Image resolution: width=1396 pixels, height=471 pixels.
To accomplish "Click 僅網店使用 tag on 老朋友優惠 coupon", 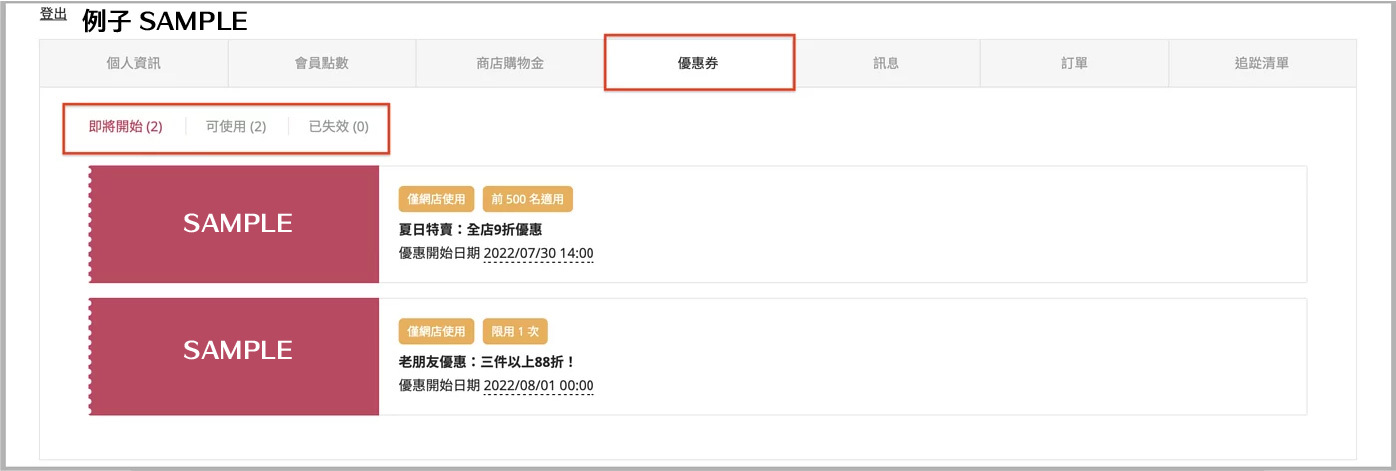I will (x=436, y=331).
